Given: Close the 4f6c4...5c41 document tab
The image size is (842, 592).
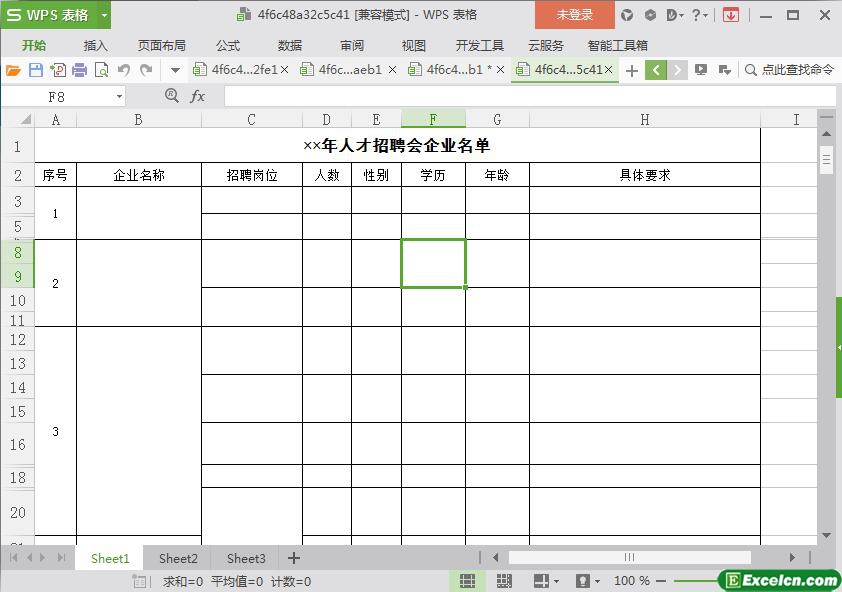Looking at the screenshot, I should [x=608, y=70].
